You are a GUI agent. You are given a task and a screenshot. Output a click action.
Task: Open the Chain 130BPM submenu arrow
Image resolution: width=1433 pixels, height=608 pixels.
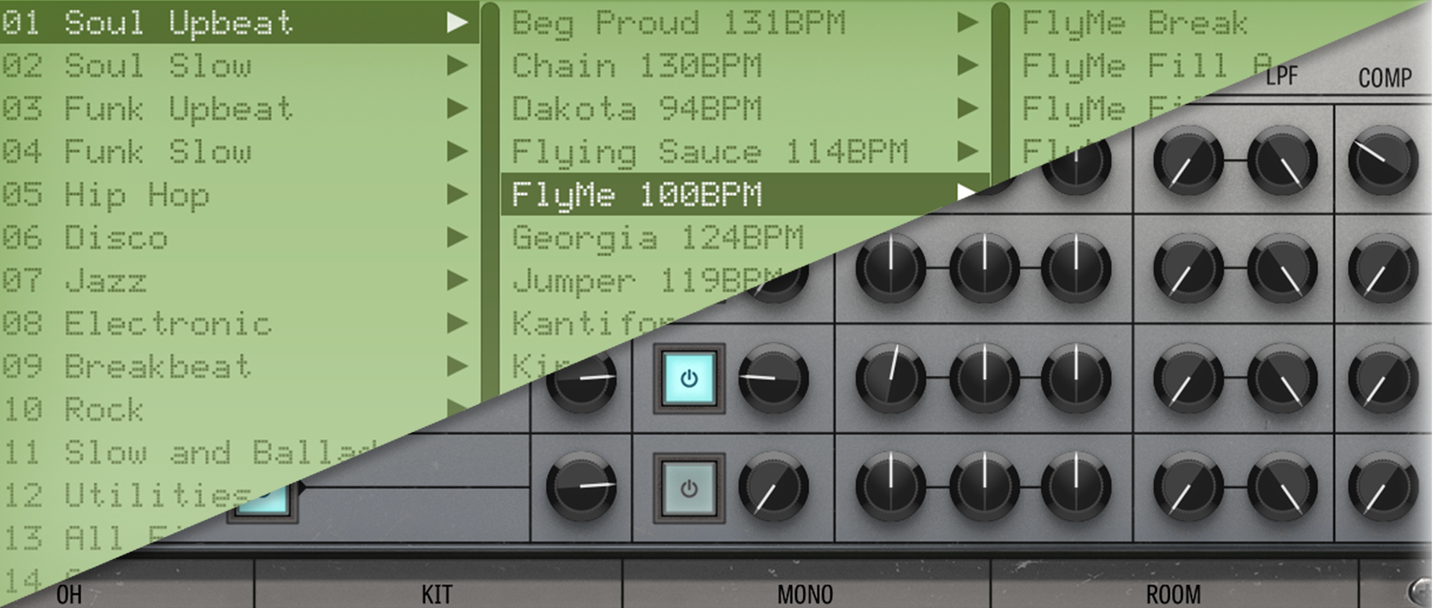coord(966,66)
